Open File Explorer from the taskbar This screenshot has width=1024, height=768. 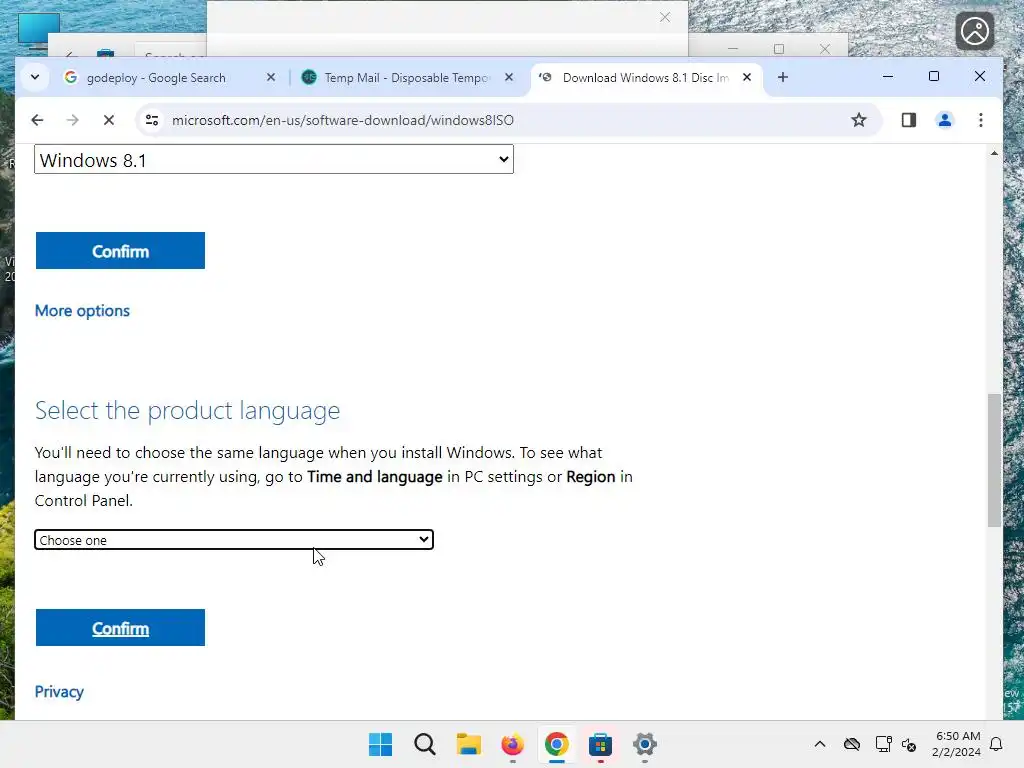click(468, 744)
